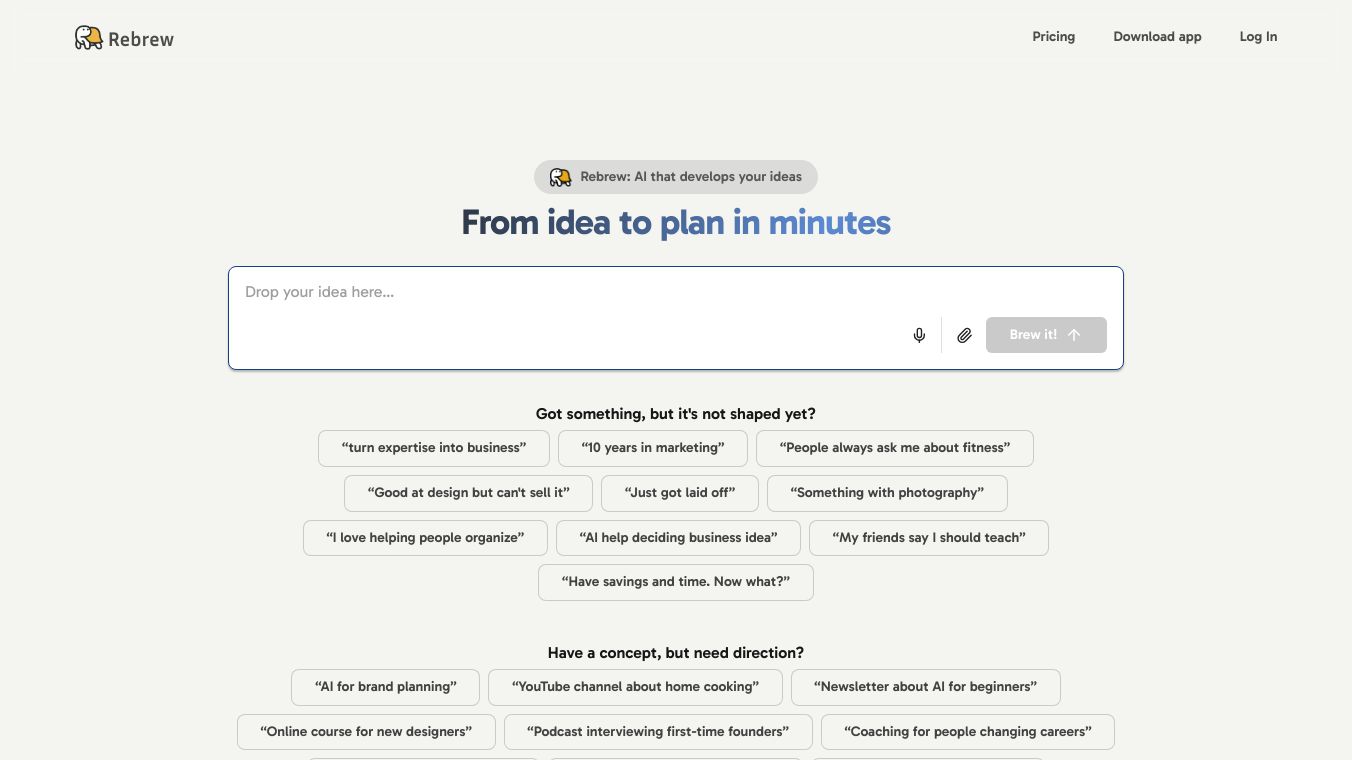Screen dimensions: 1352x760
Task: Go to Download app
Action: (1157, 37)
